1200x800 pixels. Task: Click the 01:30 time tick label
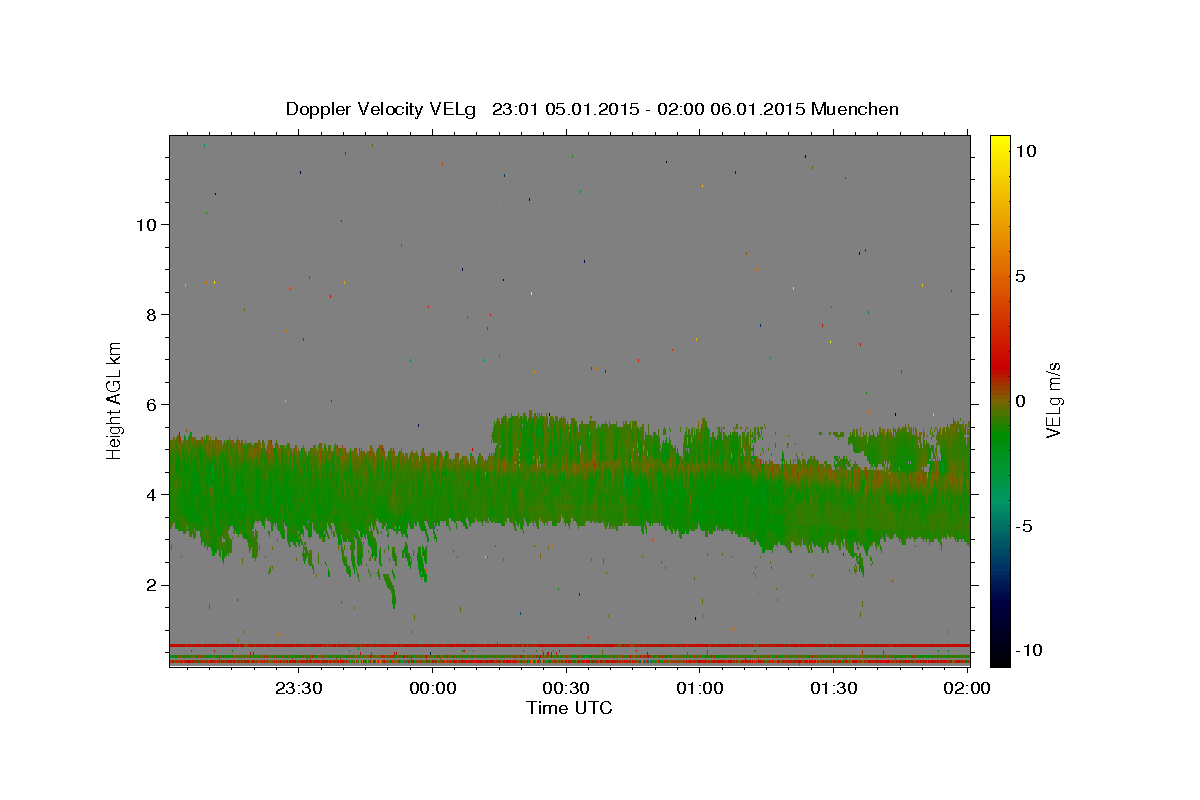(833, 688)
